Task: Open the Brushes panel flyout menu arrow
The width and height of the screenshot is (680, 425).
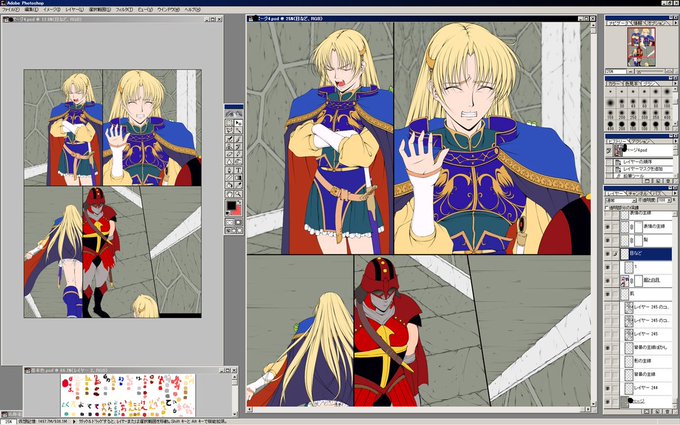Action: [x=675, y=84]
